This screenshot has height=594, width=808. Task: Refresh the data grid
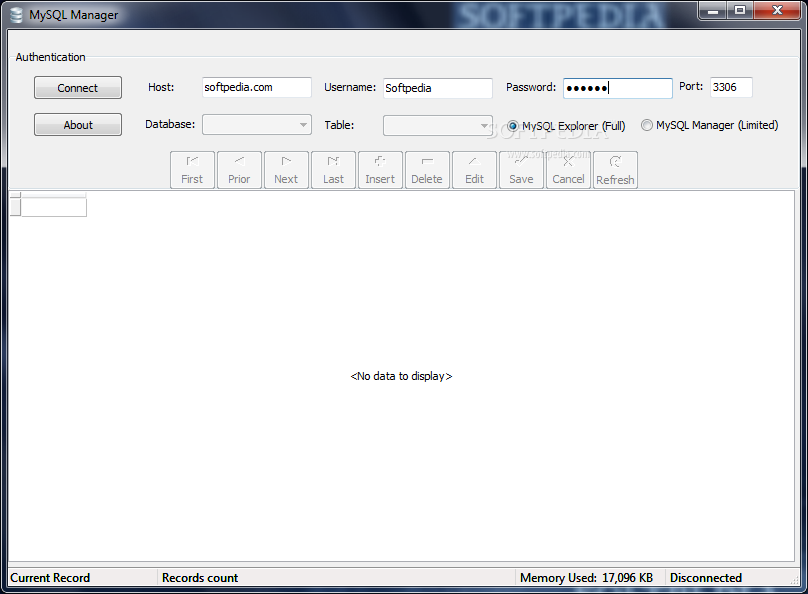point(615,170)
